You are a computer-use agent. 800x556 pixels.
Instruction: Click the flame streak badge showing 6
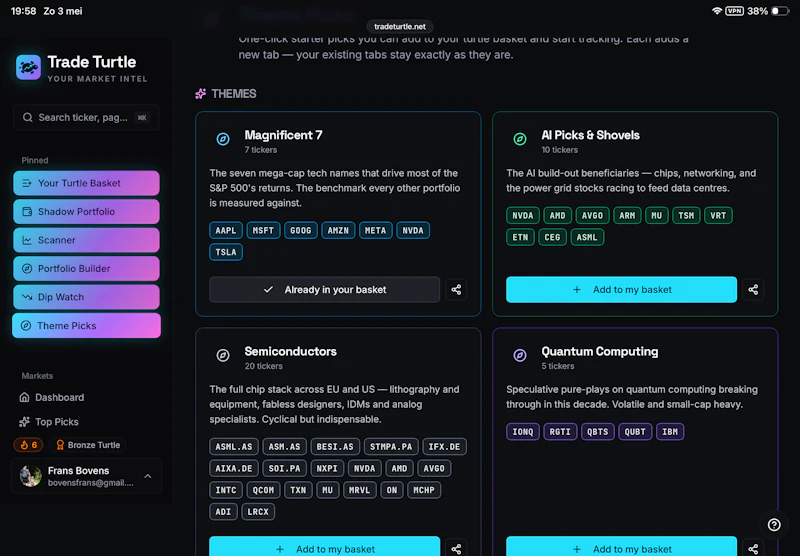[x=29, y=445]
